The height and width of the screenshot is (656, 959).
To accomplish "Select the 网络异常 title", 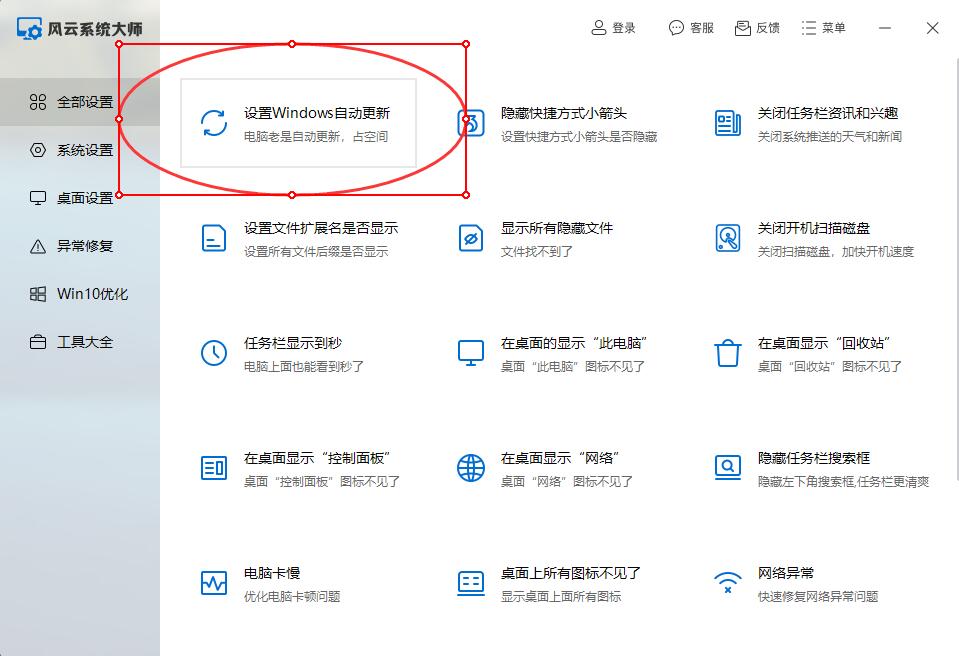I will 786,573.
